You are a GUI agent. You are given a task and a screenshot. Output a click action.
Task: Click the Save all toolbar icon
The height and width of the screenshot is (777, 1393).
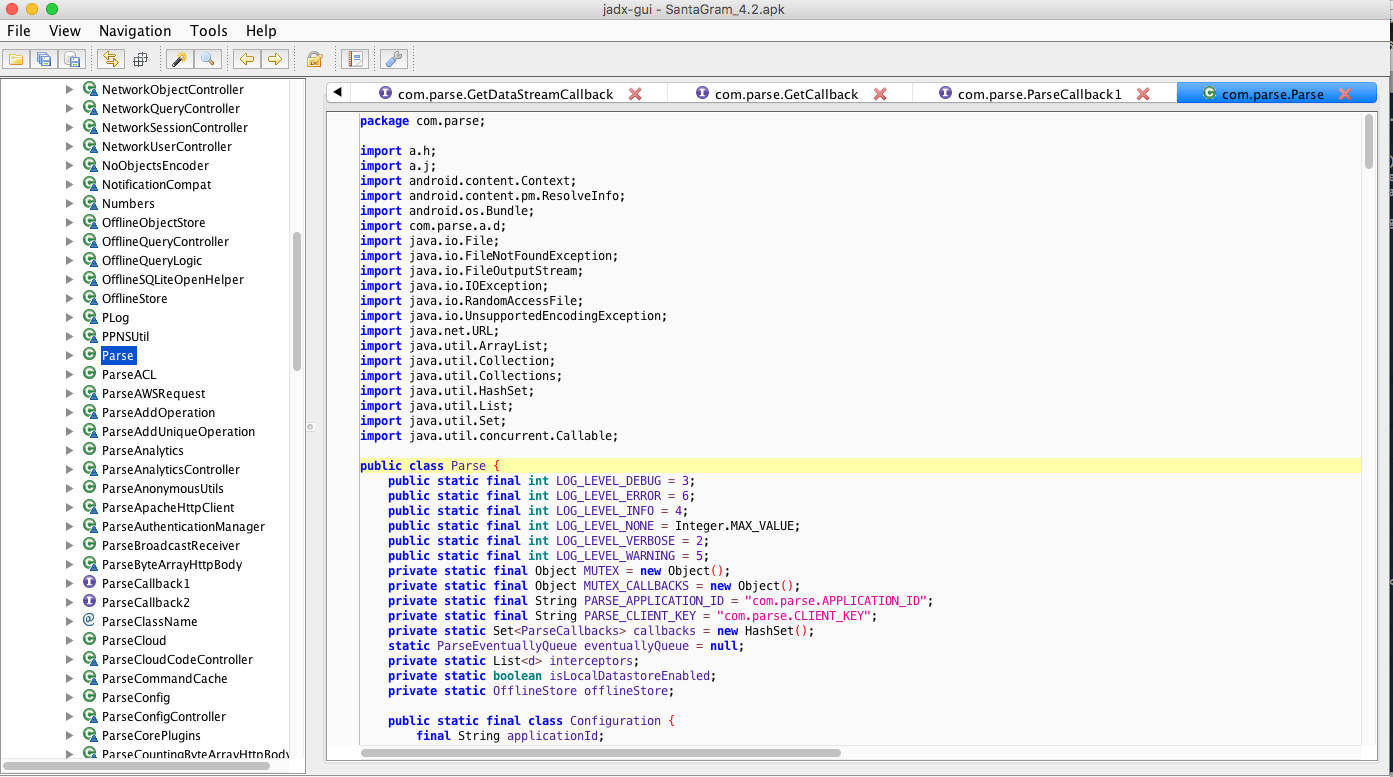(44, 59)
